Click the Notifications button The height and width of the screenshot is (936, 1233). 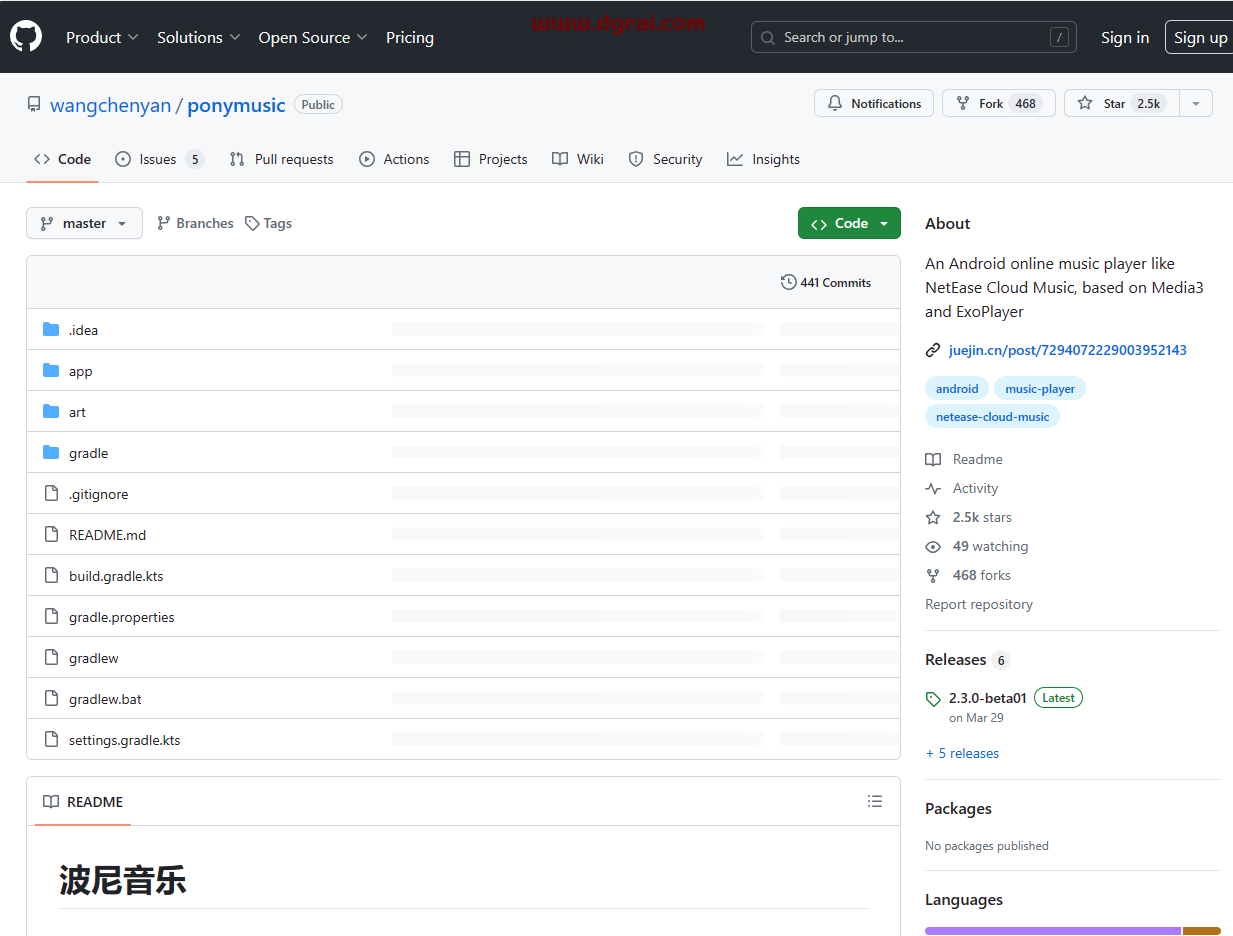[x=874, y=103]
